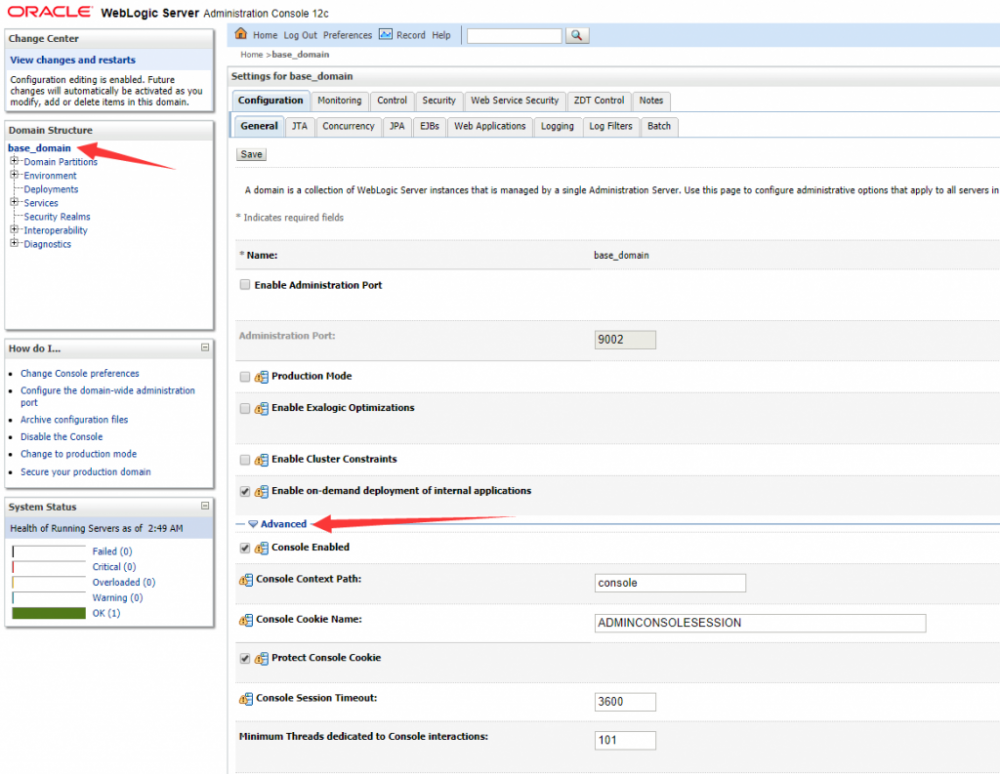The image size is (1000, 774).
Task: Uncheck Protect Console Cookie checkbox
Action: [x=245, y=658]
